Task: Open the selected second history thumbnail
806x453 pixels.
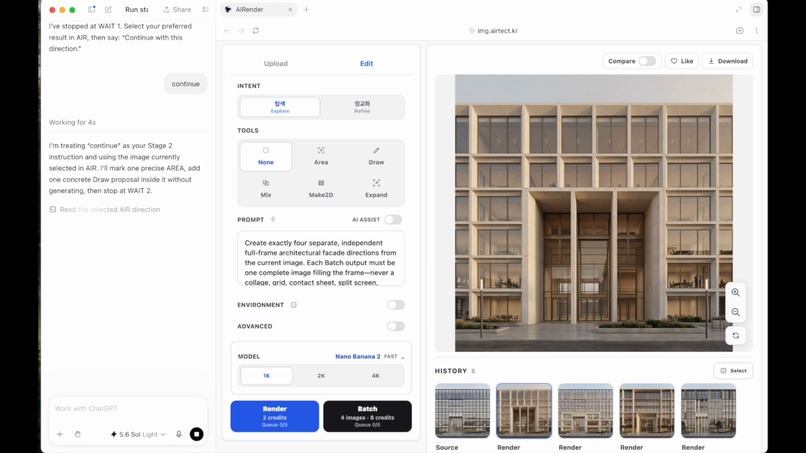Action: pyautogui.click(x=524, y=410)
